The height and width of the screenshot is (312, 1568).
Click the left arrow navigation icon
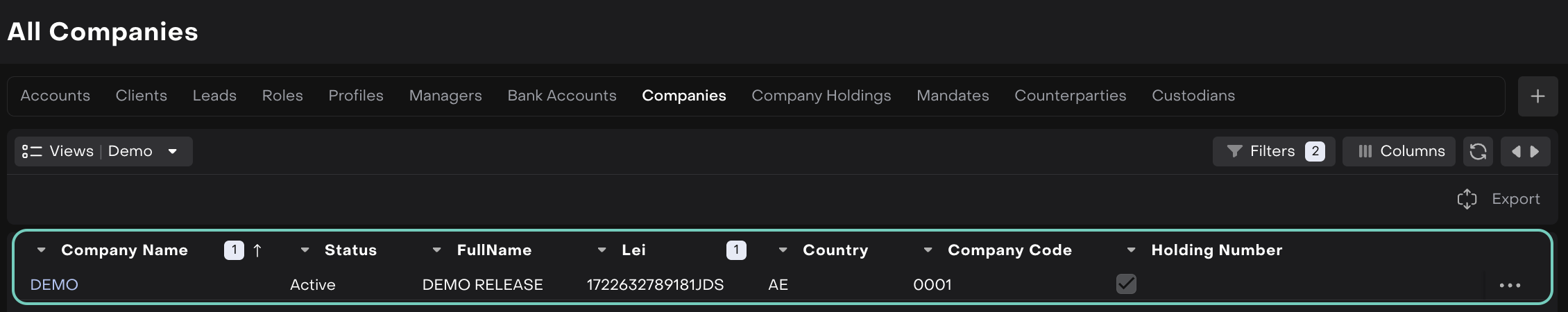tap(1516, 151)
